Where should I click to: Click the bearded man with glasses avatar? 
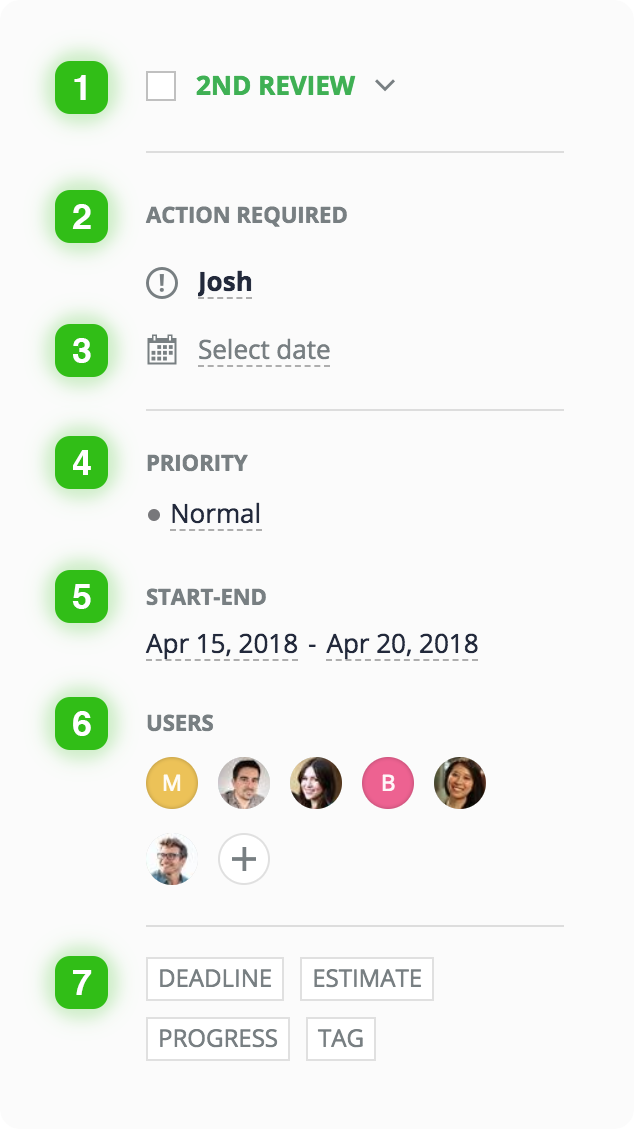[x=172, y=859]
